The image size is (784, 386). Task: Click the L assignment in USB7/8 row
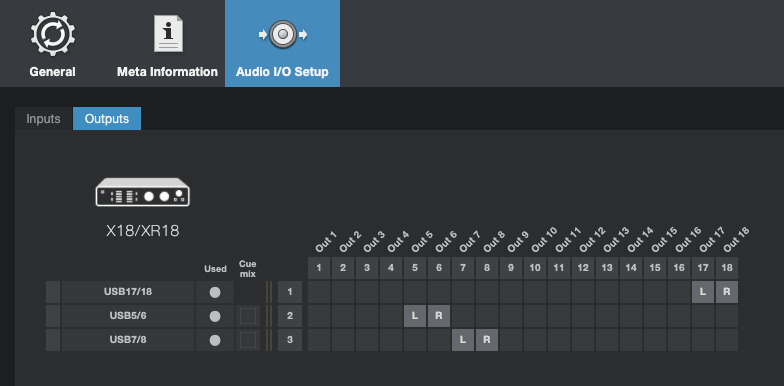tap(463, 340)
